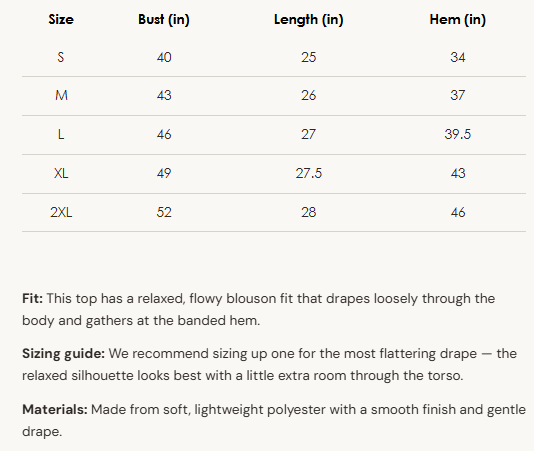Screen dimensions: 534x451
Task: Click the Bust (in) column header
Action: click(x=164, y=19)
